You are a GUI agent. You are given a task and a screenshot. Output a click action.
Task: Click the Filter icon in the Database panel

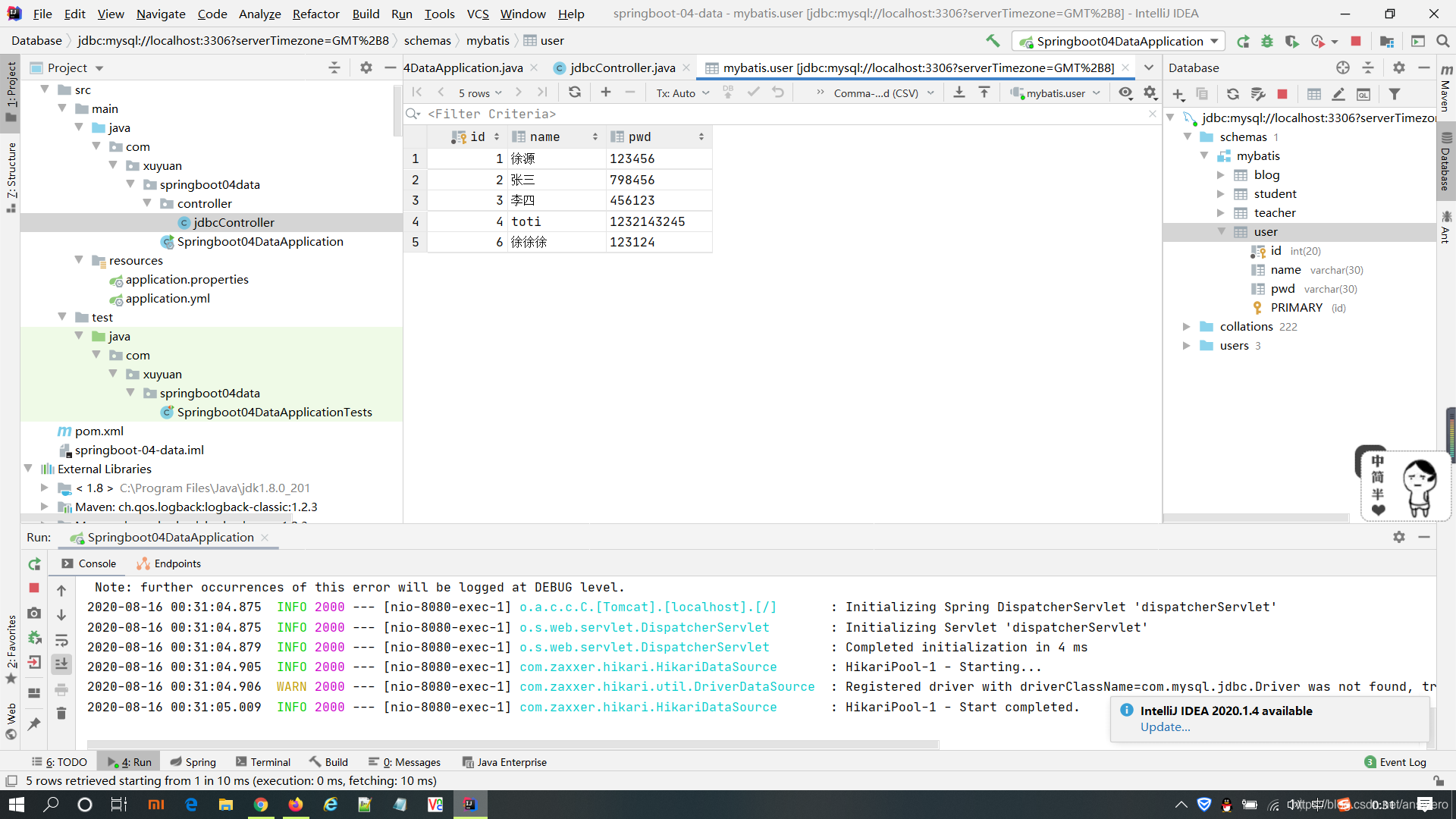point(1395,94)
